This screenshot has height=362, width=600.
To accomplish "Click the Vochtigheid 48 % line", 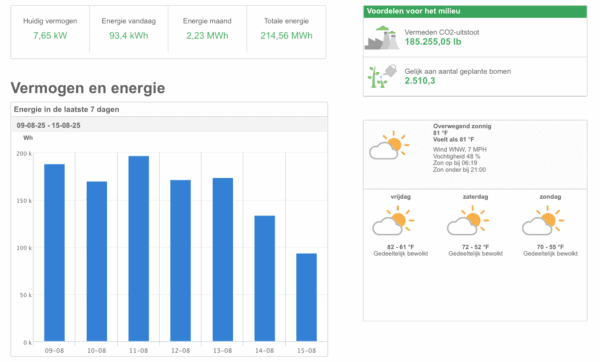I will pyautogui.click(x=456, y=157).
